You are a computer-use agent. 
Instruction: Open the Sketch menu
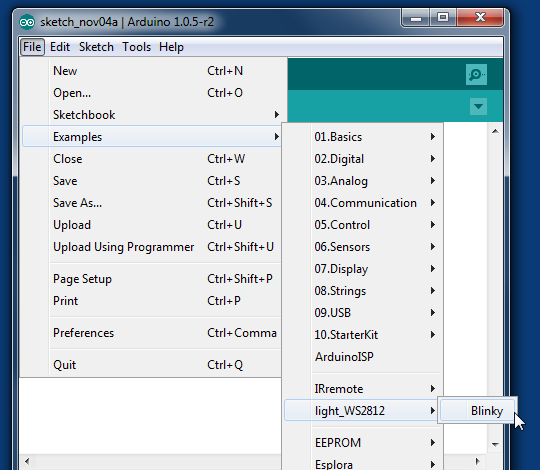coord(96,47)
